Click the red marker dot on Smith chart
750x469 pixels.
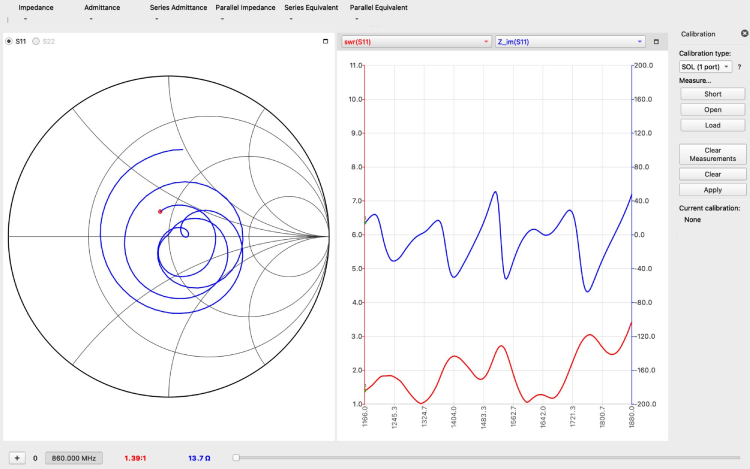159,211
